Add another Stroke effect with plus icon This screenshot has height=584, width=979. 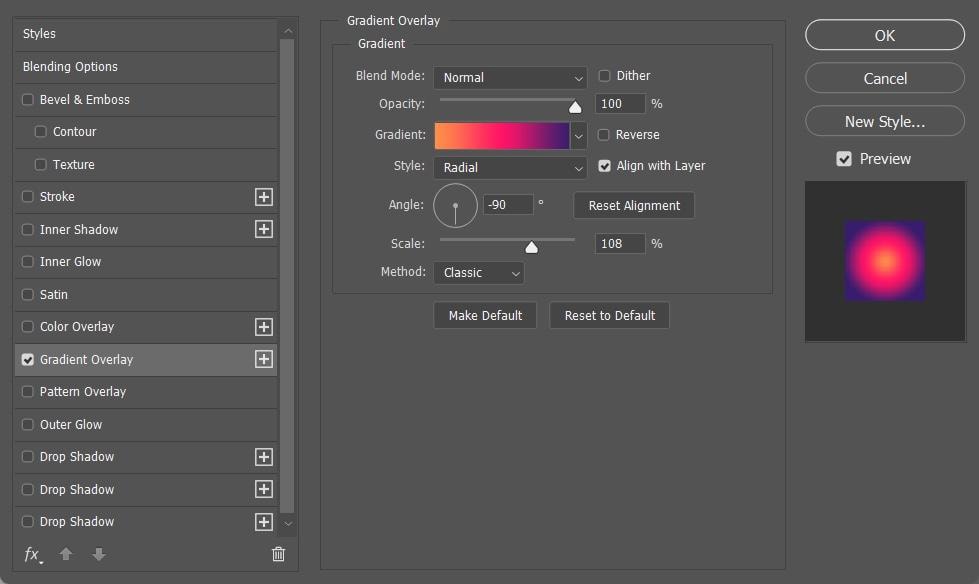[263, 197]
